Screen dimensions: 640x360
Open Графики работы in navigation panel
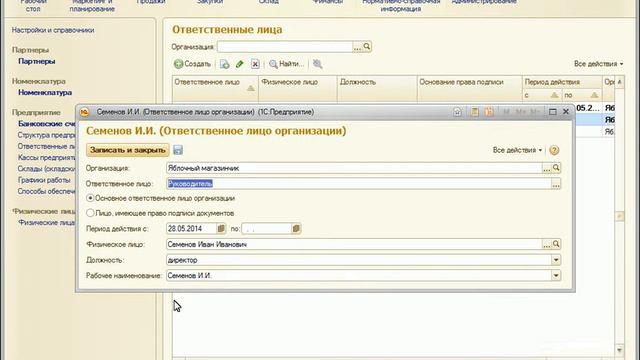[x=44, y=180]
